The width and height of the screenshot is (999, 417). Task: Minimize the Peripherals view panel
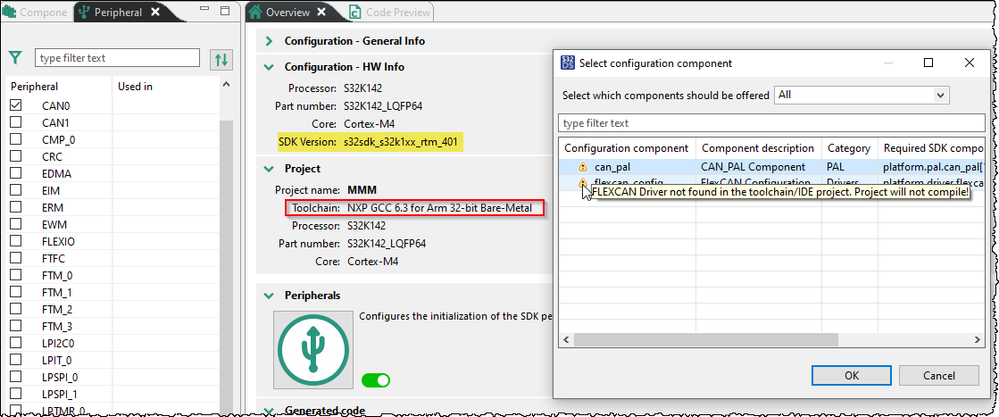(204, 10)
